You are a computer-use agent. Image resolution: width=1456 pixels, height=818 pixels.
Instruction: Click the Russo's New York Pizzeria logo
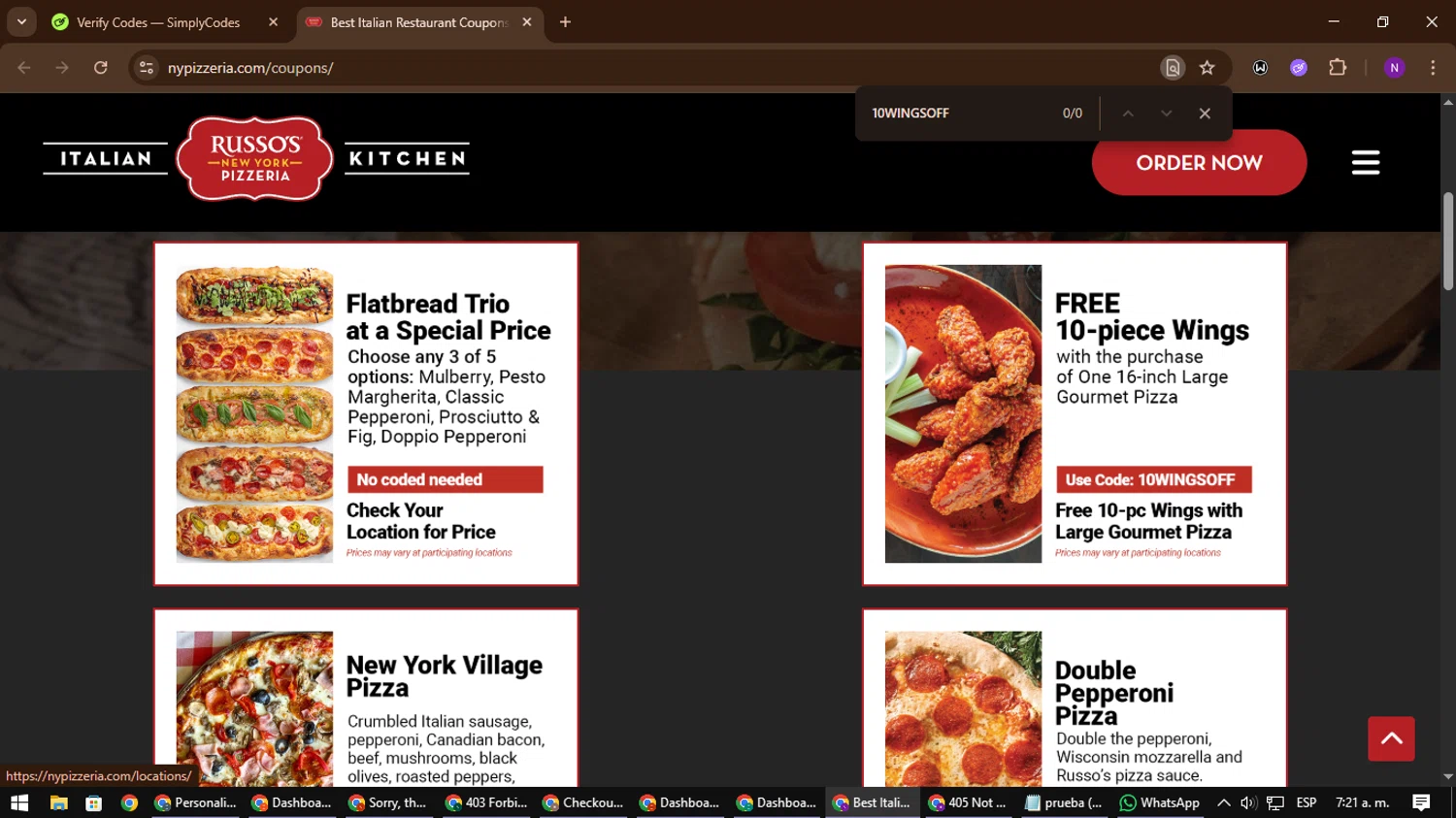pos(255,159)
